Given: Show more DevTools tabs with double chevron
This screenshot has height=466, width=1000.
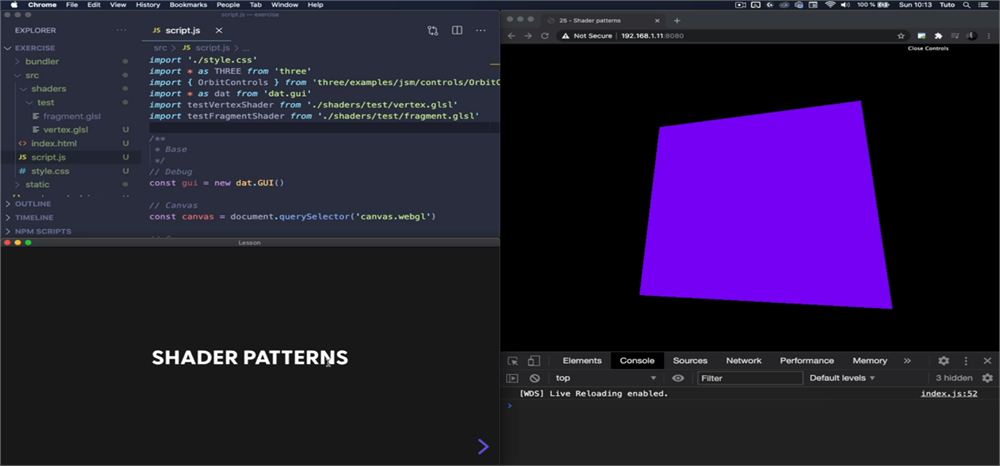Looking at the screenshot, I should [907, 361].
